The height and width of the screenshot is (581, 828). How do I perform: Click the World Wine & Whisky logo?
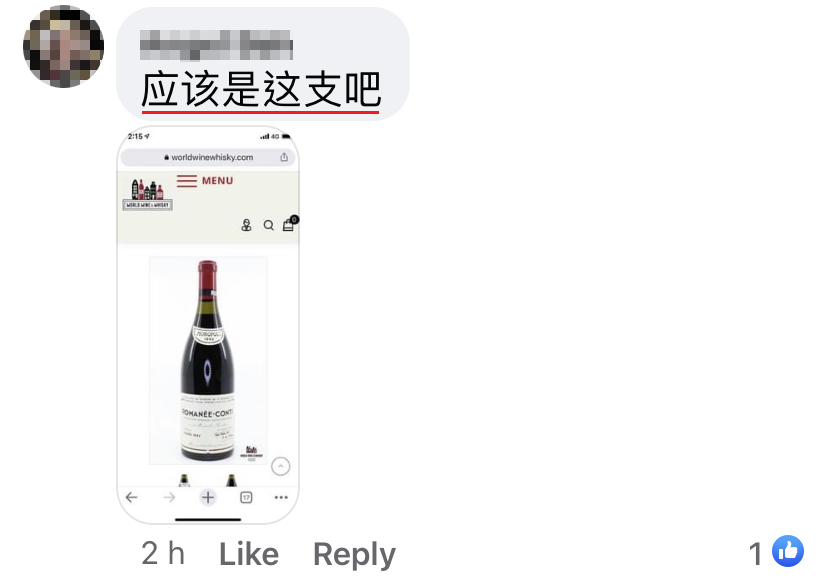click(147, 194)
